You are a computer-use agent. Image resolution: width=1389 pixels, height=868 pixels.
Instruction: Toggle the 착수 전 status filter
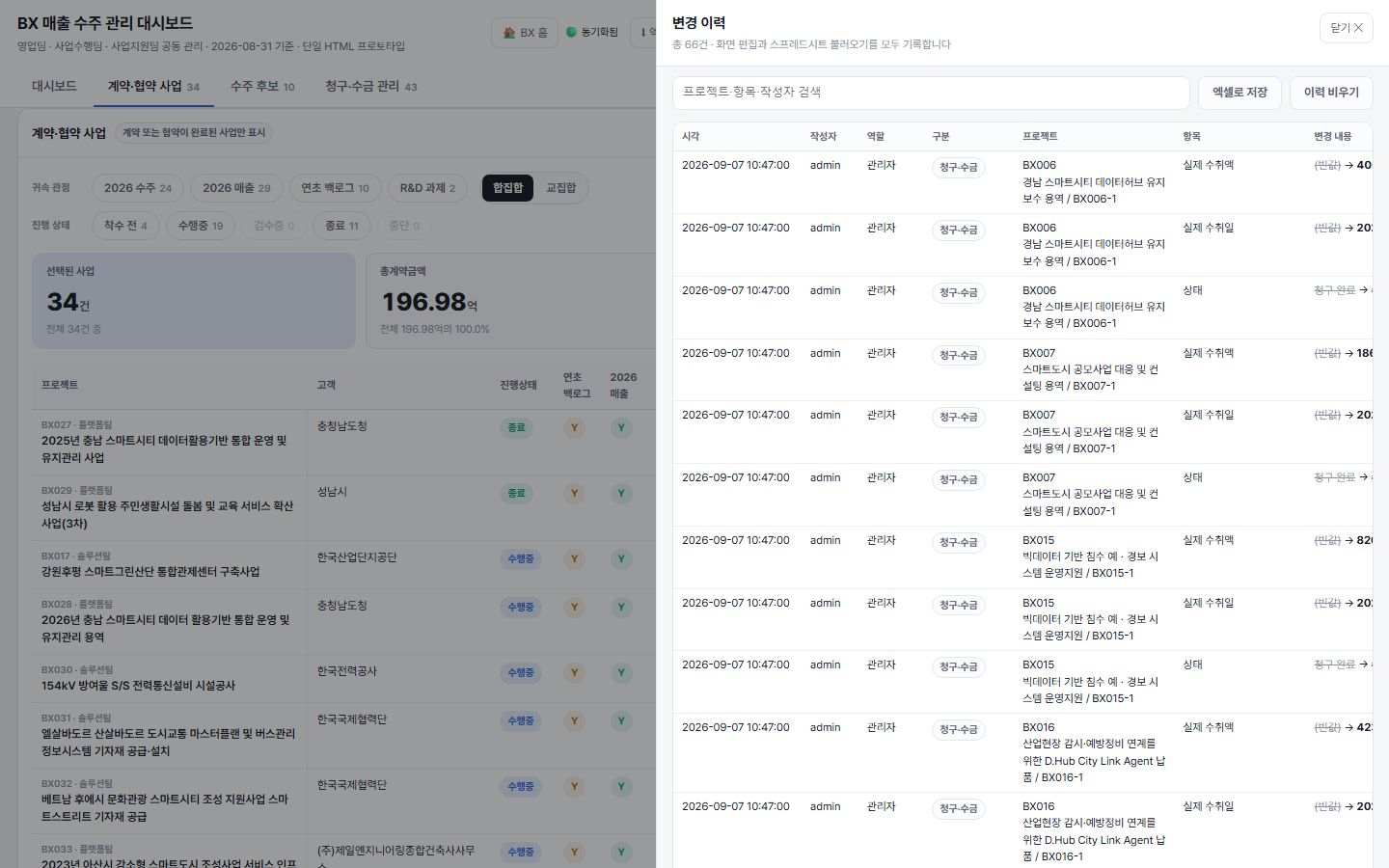125,226
